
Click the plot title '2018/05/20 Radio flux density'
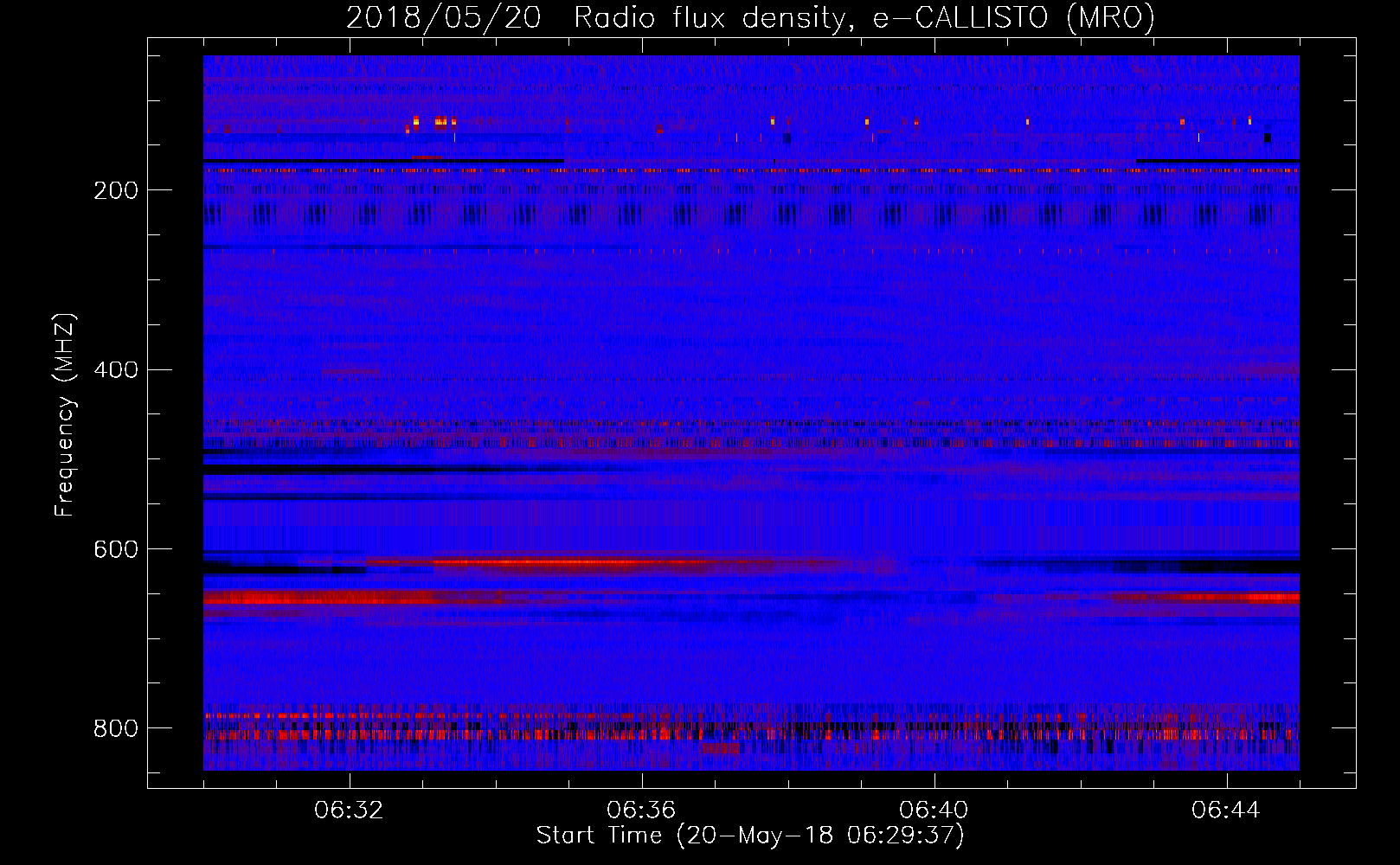point(750,17)
